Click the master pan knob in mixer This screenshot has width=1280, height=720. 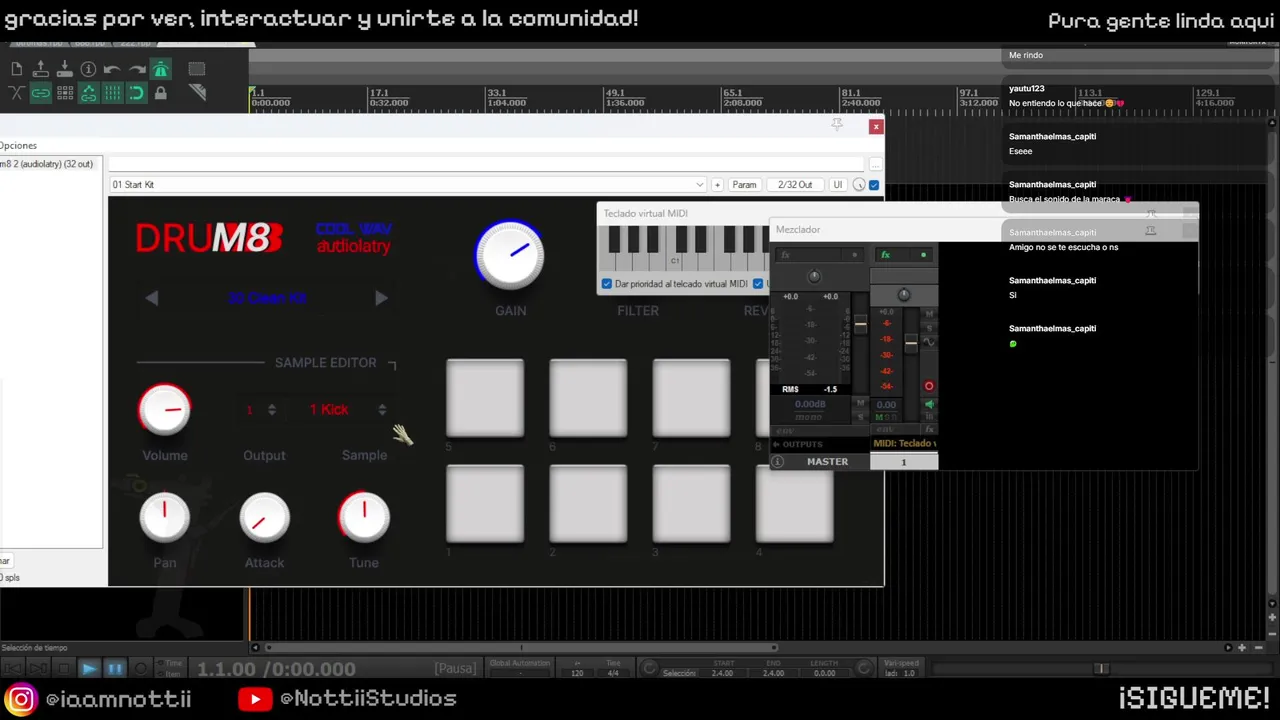pyautogui.click(x=814, y=276)
